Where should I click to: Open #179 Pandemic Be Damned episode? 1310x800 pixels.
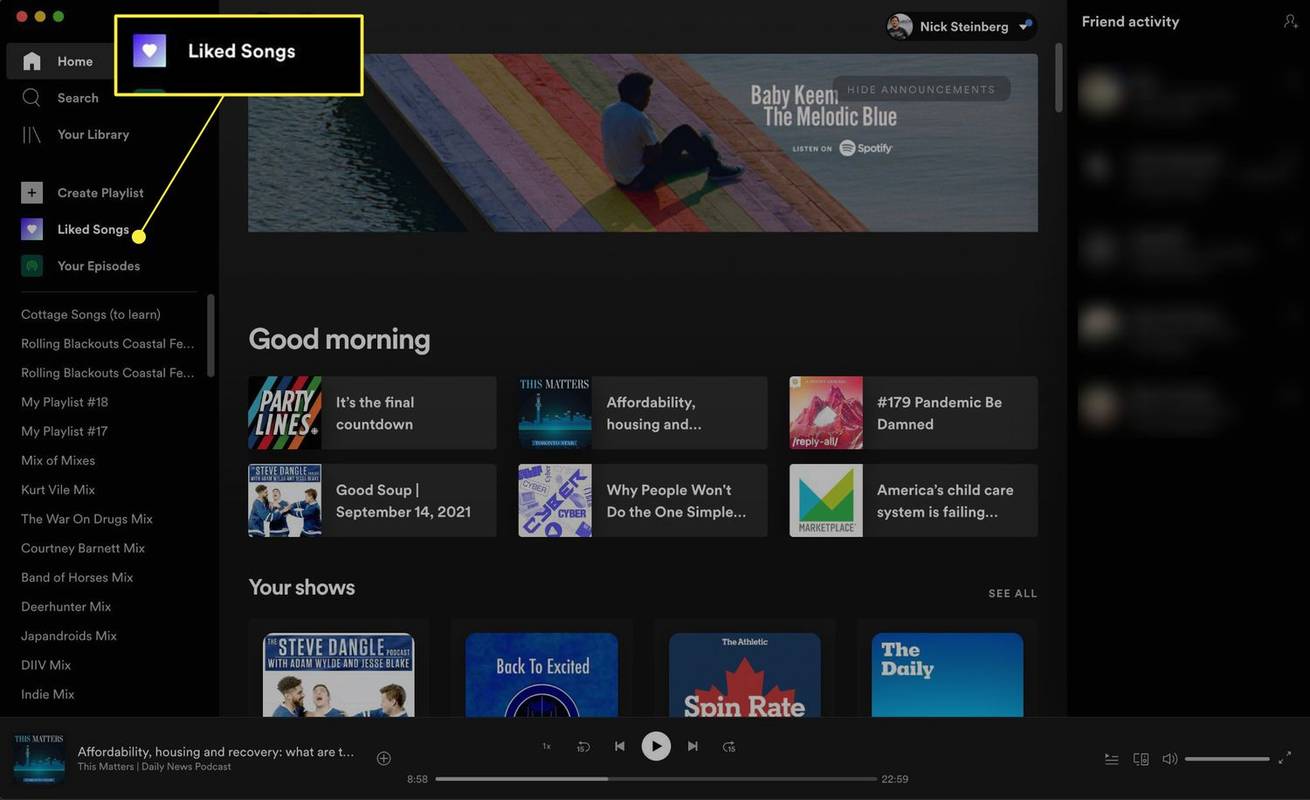click(x=914, y=413)
